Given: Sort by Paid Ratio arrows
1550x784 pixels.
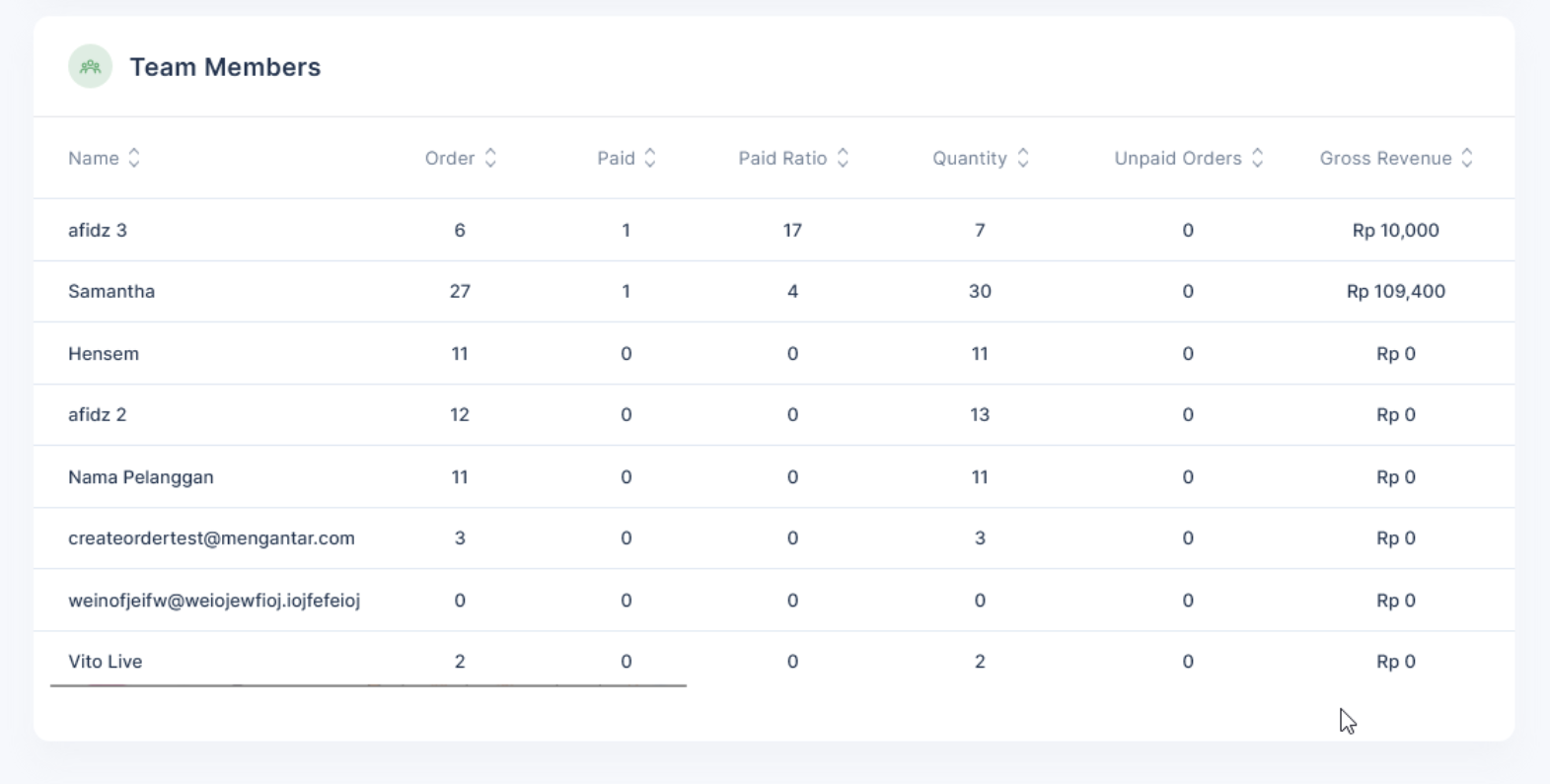Looking at the screenshot, I should point(843,158).
